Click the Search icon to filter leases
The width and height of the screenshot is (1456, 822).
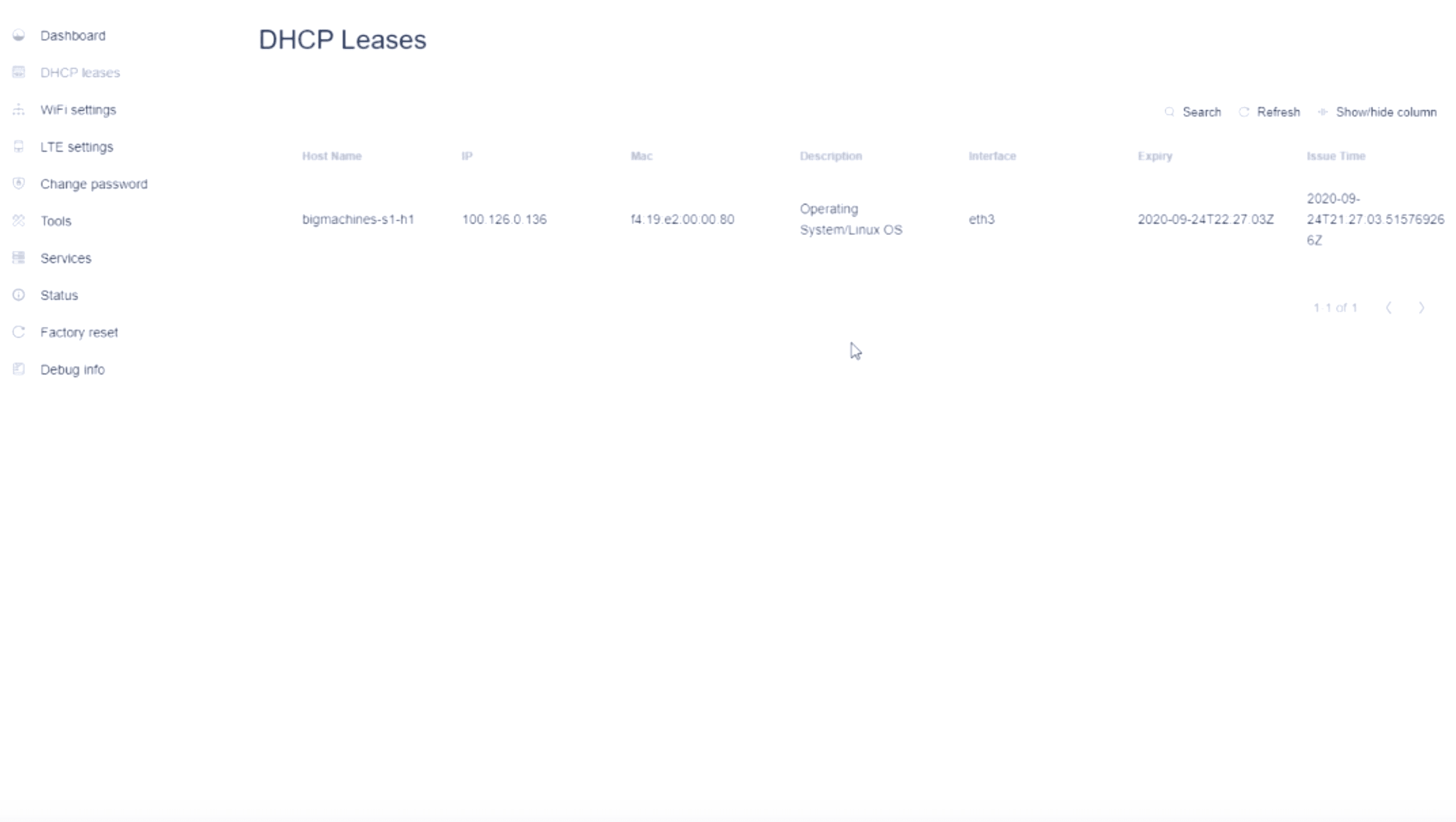[x=1171, y=111]
